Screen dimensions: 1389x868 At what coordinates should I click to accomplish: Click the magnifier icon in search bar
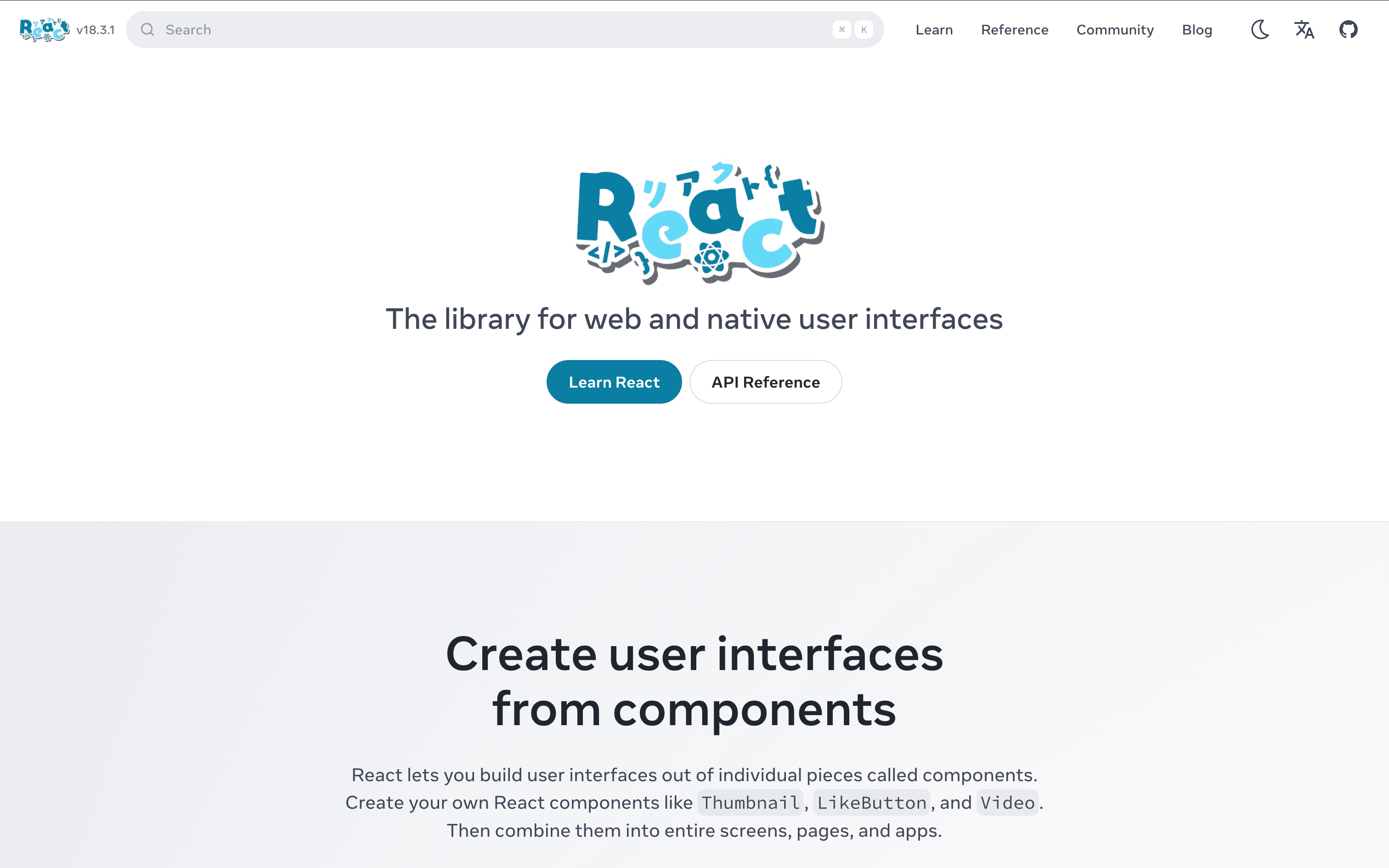[x=147, y=30]
